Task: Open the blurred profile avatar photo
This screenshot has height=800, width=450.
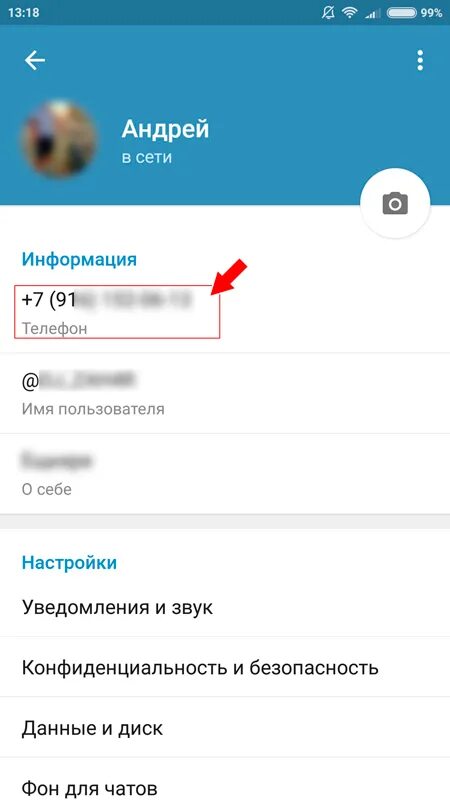Action: 58,139
